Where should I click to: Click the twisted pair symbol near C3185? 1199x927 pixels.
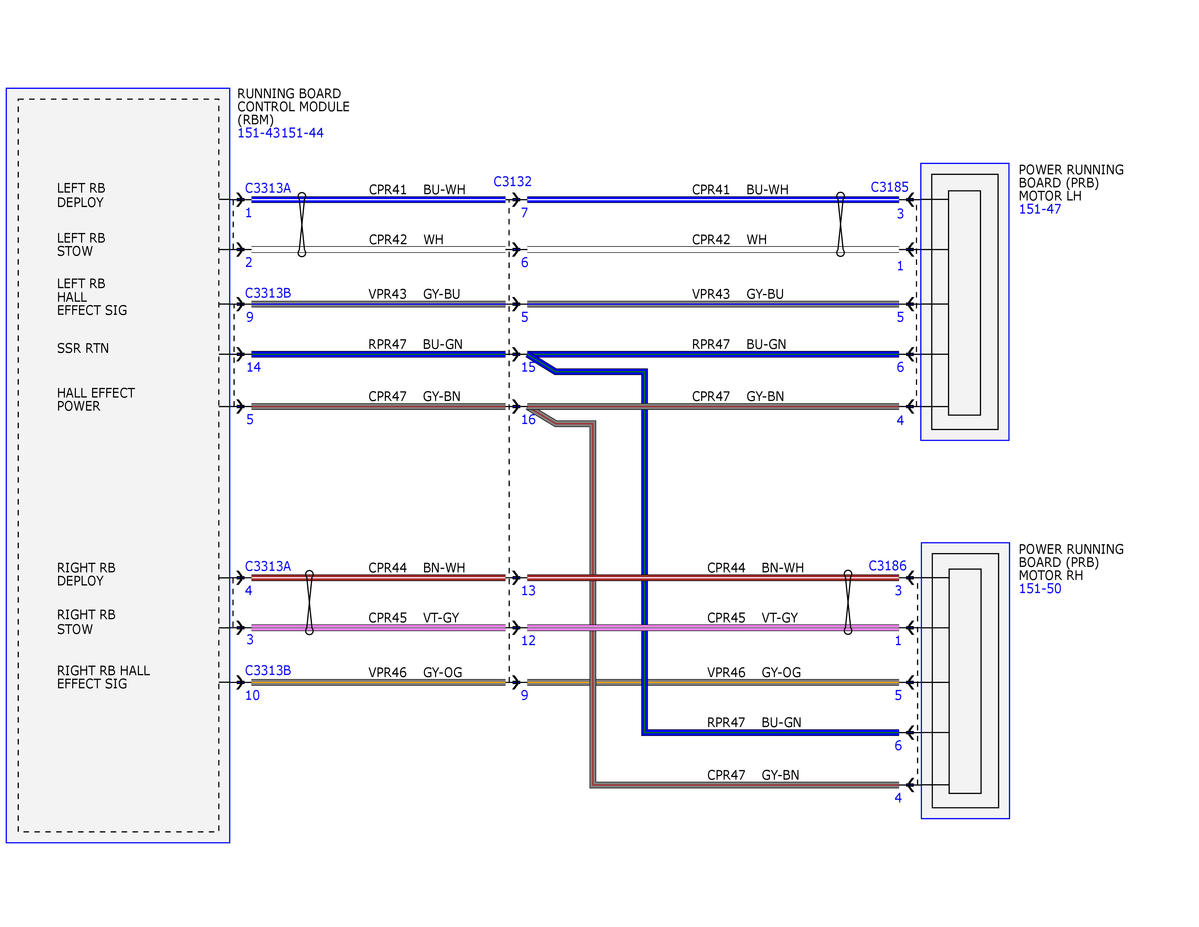(840, 224)
